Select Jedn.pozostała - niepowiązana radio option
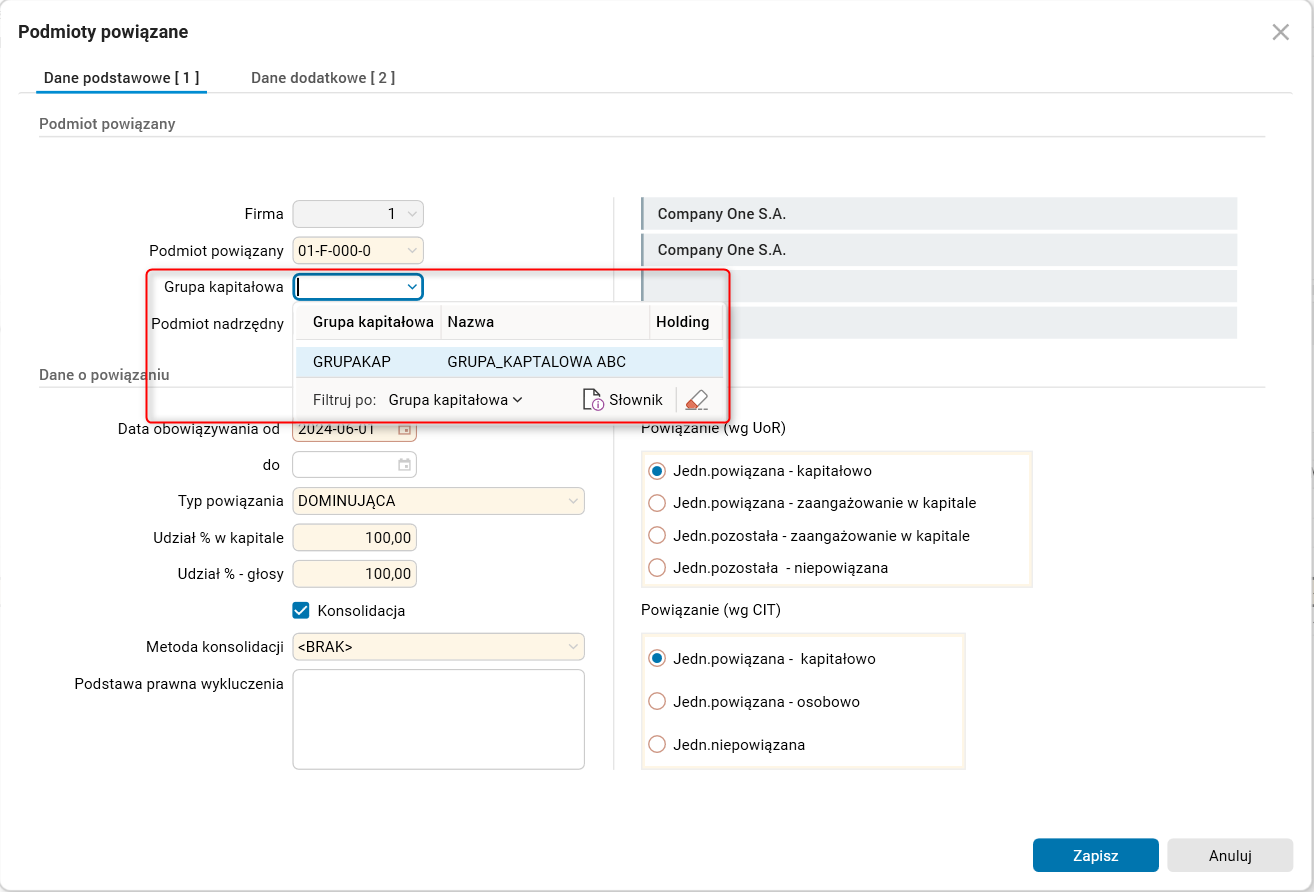 (657, 568)
